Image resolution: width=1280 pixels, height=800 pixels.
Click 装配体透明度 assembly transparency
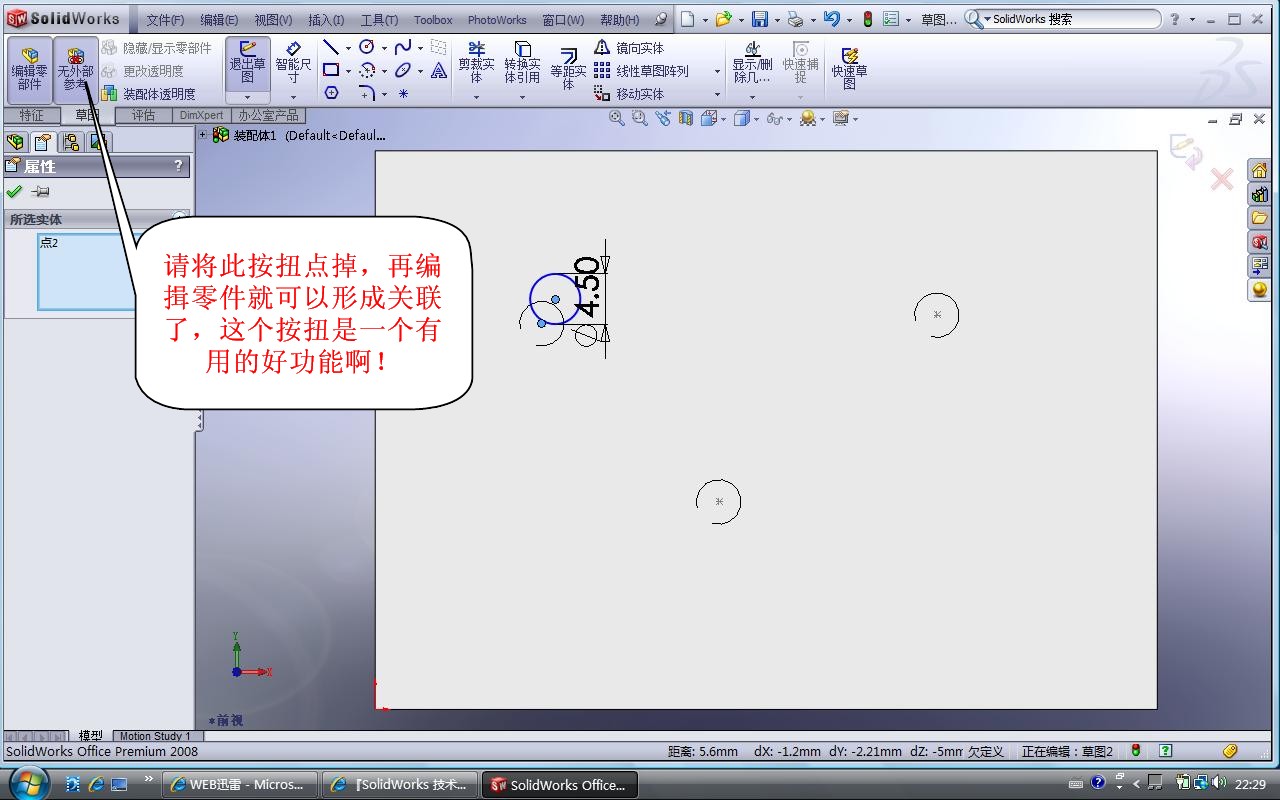148,94
